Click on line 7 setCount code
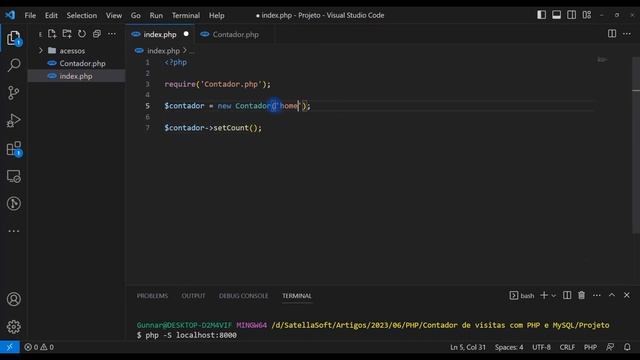This screenshot has width=640, height=360. tap(213, 128)
